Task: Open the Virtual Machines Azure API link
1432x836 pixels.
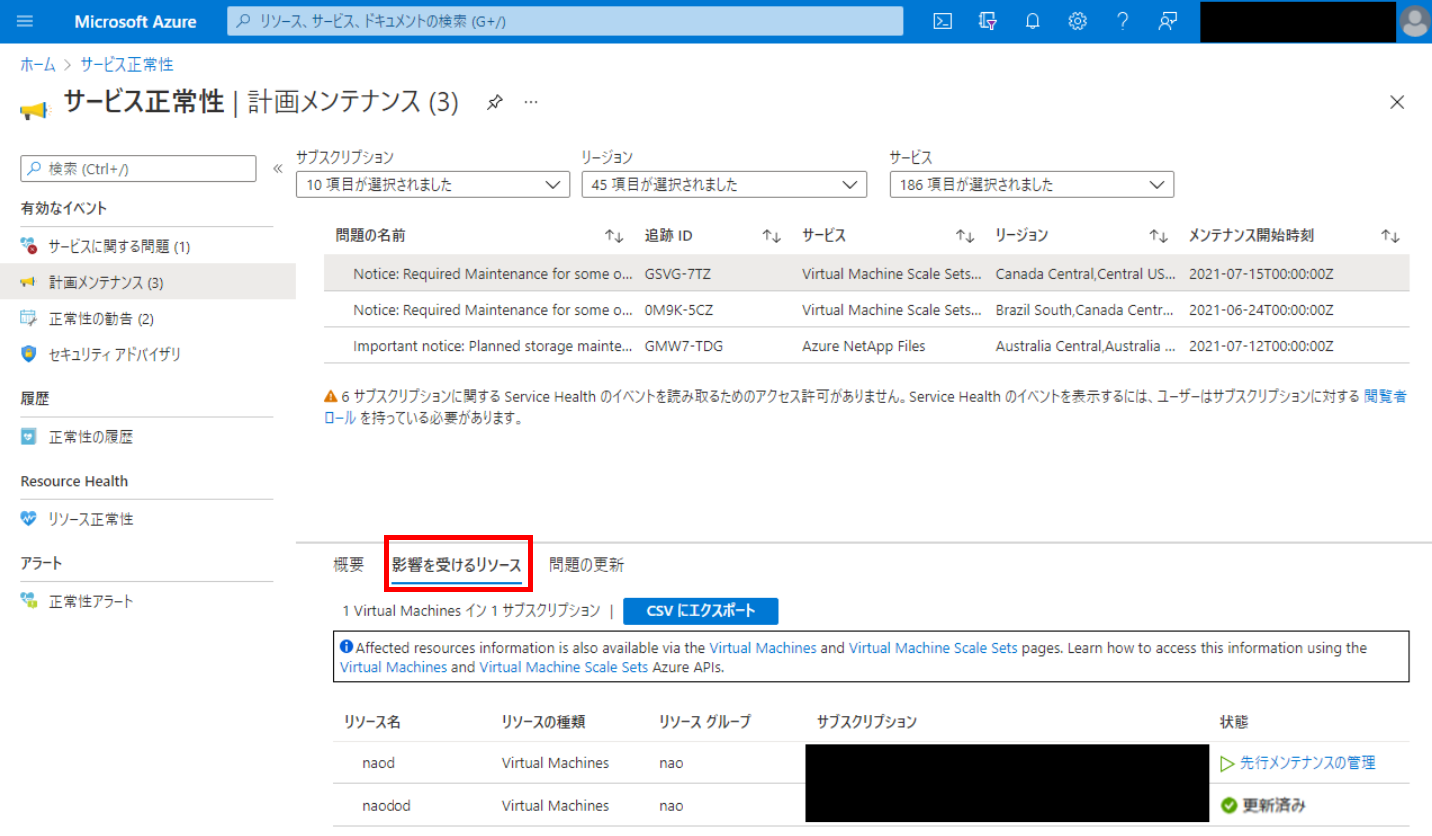Action: tap(394, 667)
